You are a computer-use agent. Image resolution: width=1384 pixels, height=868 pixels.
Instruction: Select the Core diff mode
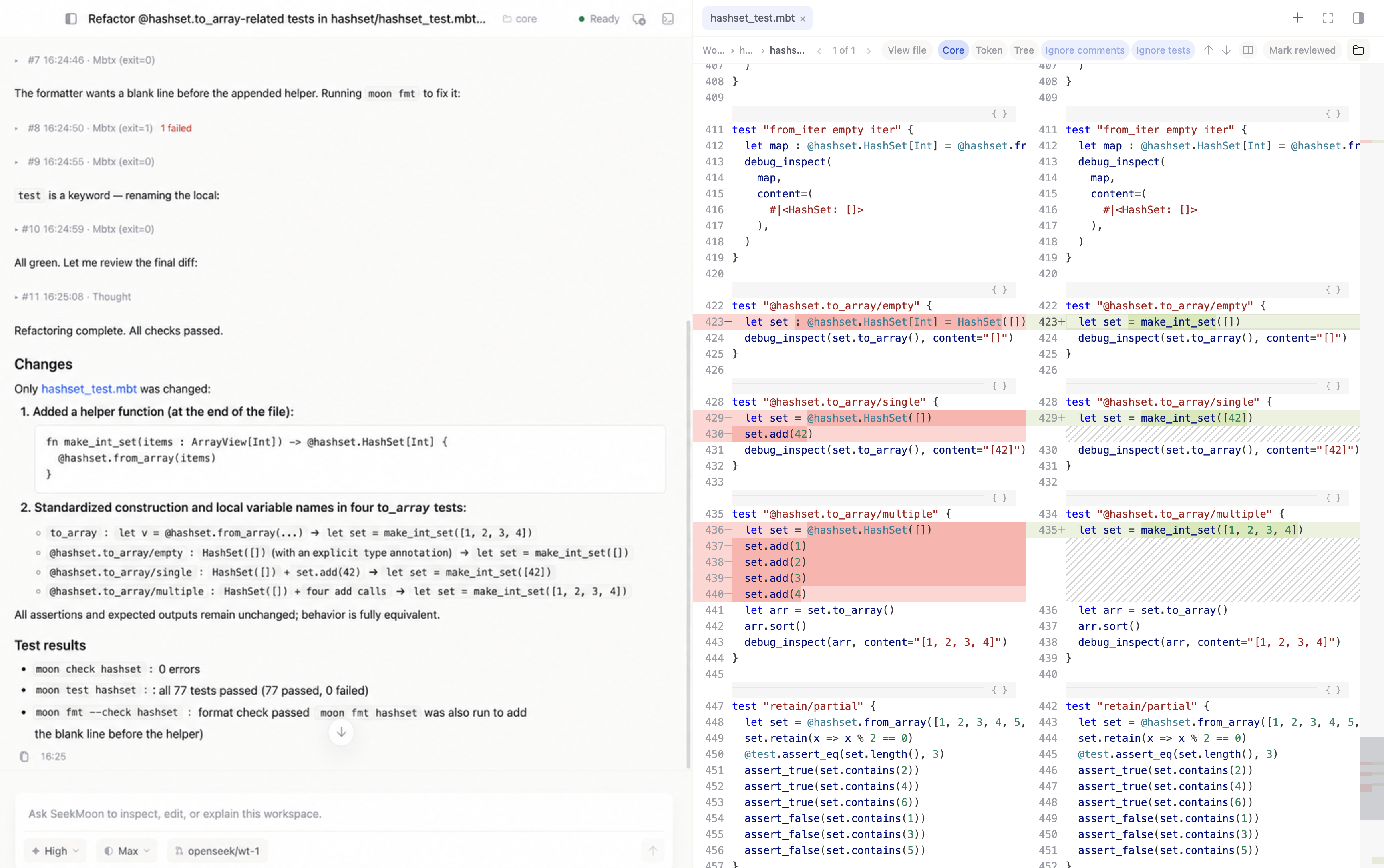pyautogui.click(x=953, y=50)
